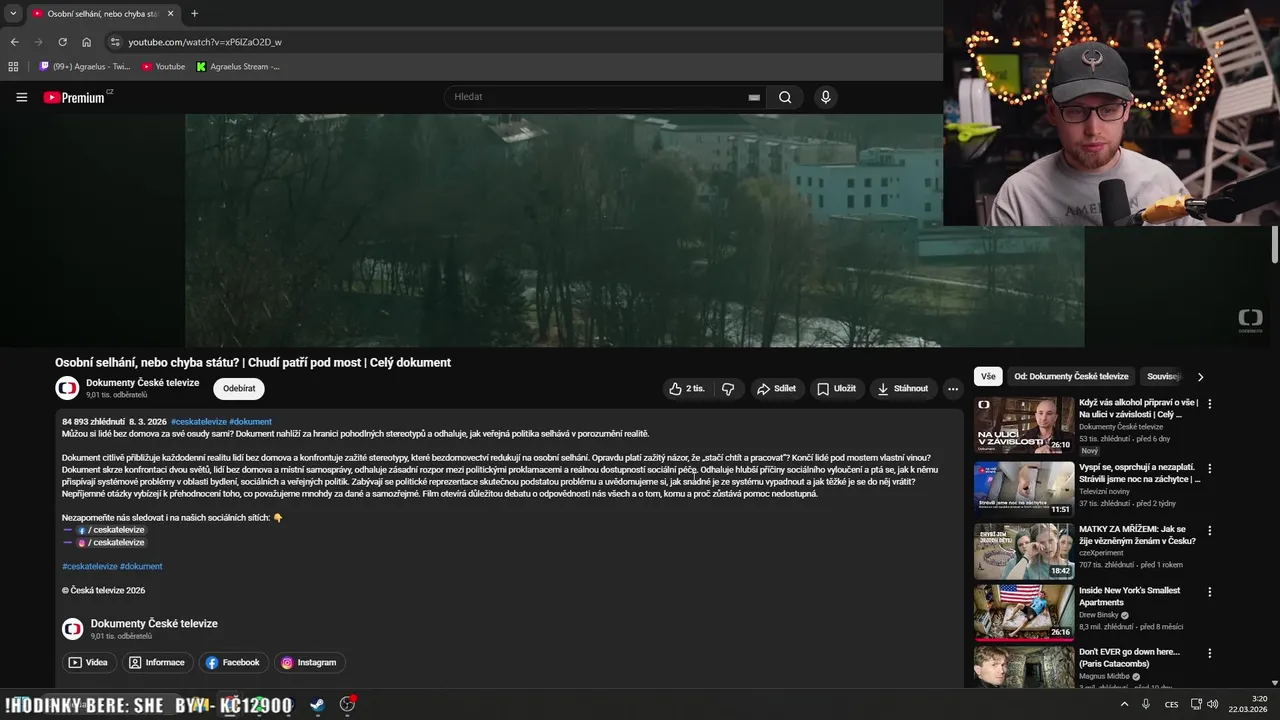Screen dimensions: 1280x720
Task: Click the search magnifier button
Action: pyautogui.click(x=785, y=97)
